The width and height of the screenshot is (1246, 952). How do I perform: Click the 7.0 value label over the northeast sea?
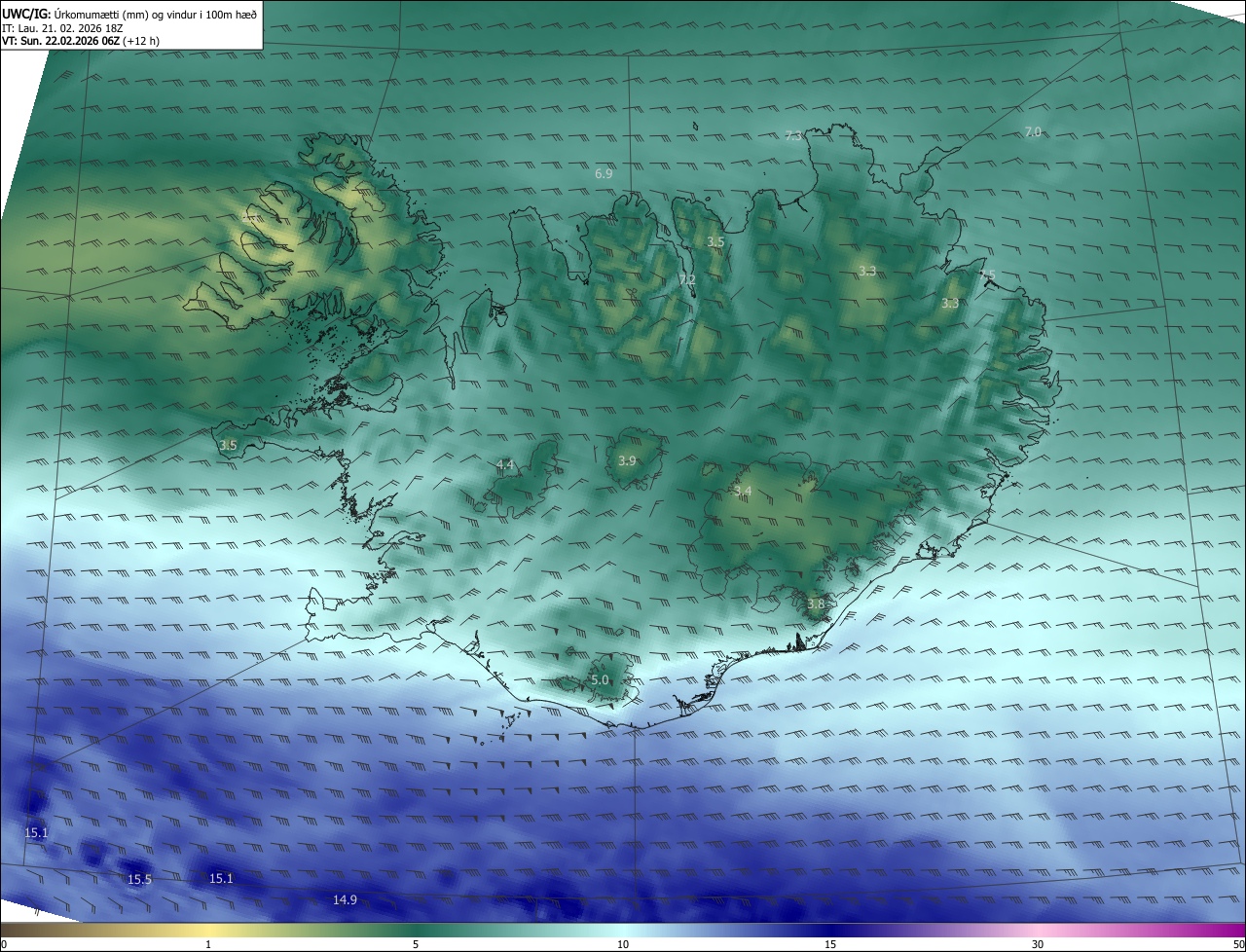pyautogui.click(x=1033, y=131)
